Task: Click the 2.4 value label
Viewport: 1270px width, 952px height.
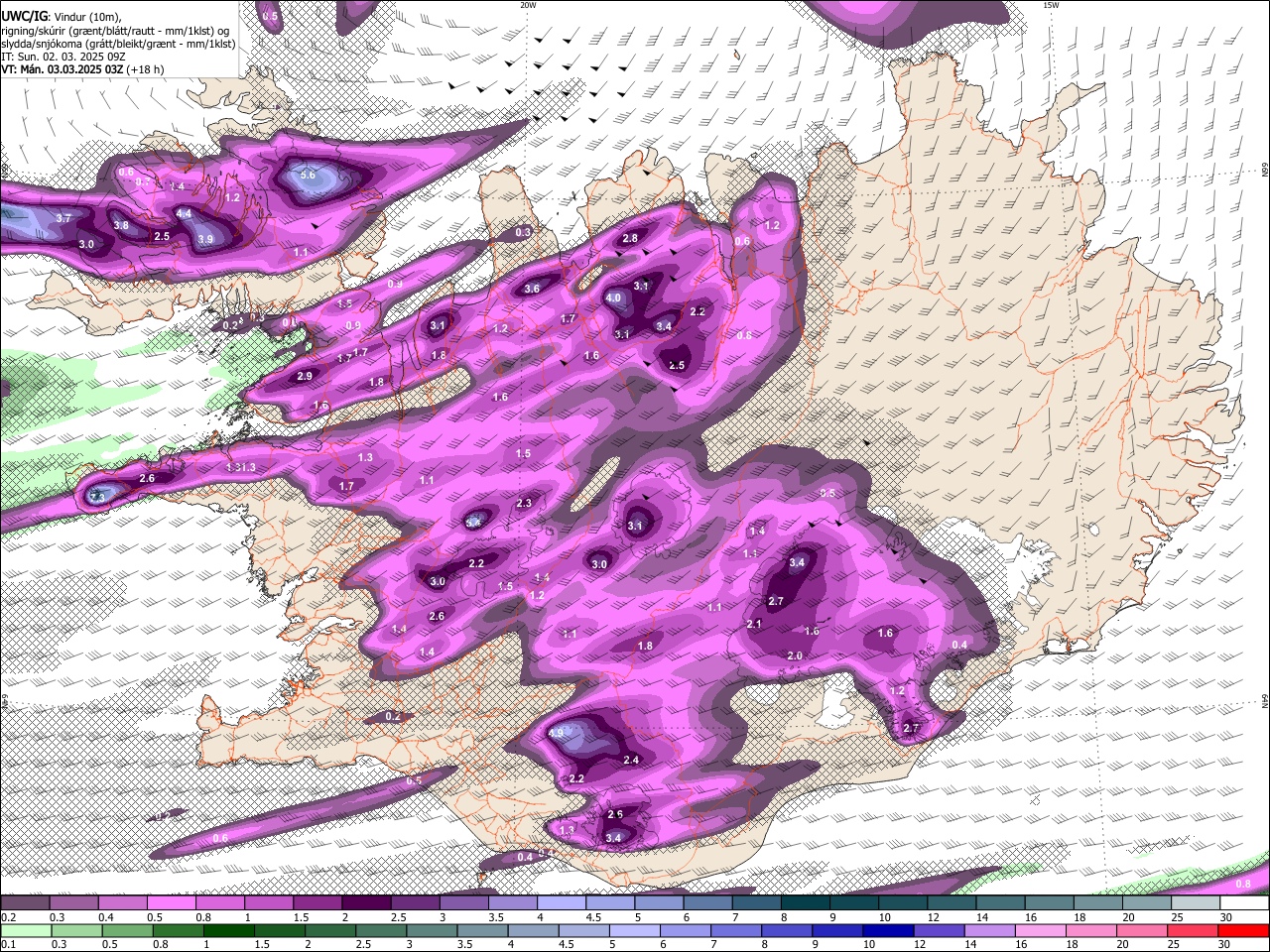Action: pos(631,760)
